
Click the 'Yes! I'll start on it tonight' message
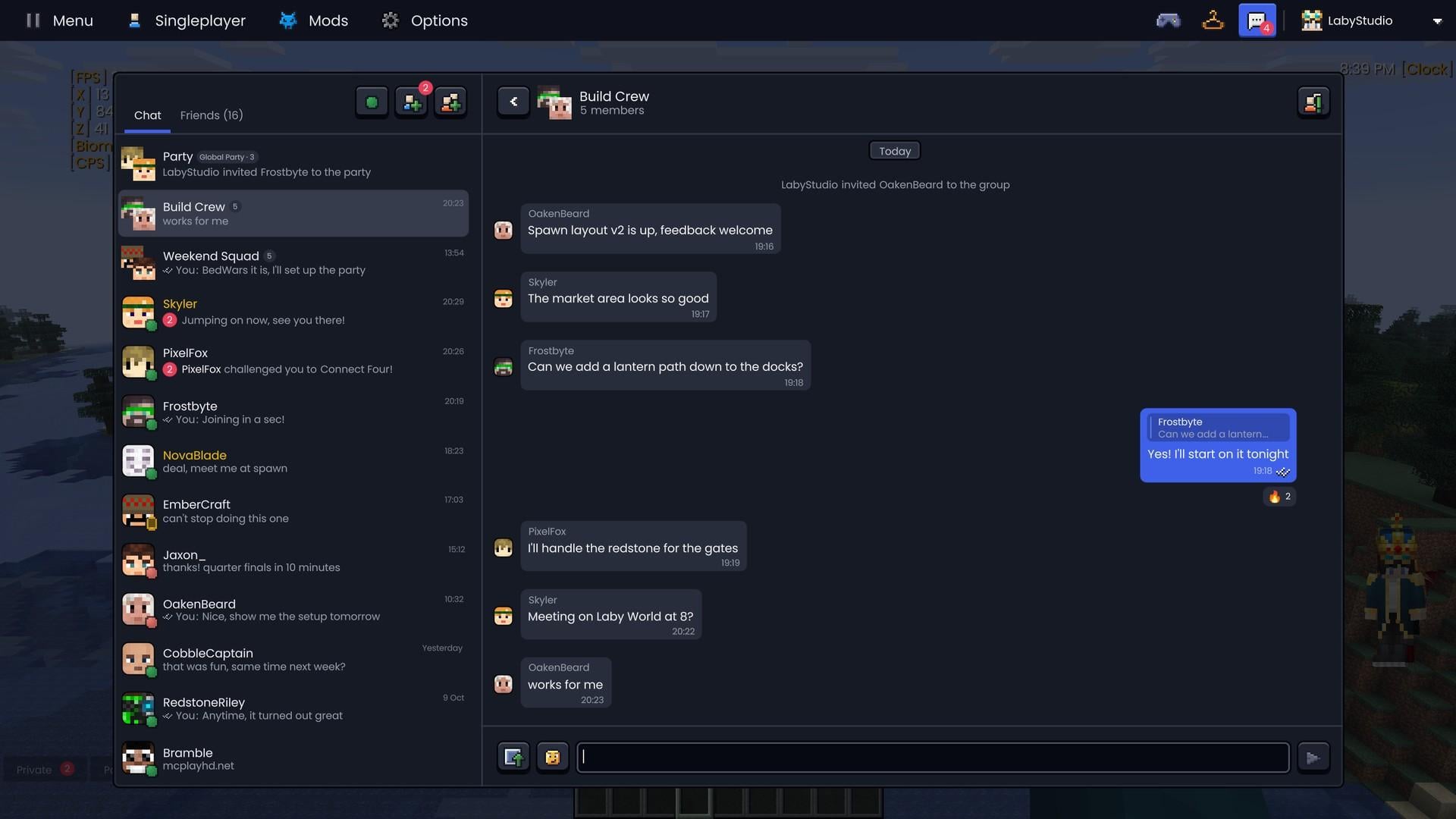point(1218,454)
